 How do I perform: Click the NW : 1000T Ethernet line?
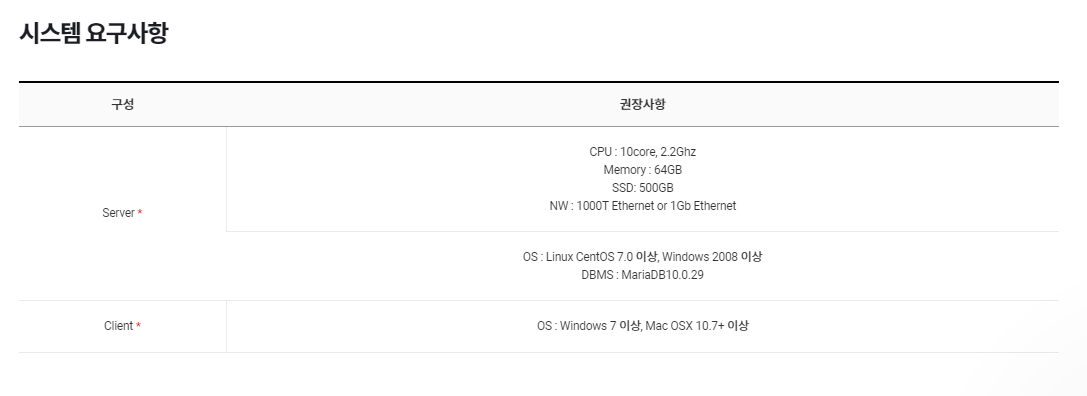coord(643,206)
